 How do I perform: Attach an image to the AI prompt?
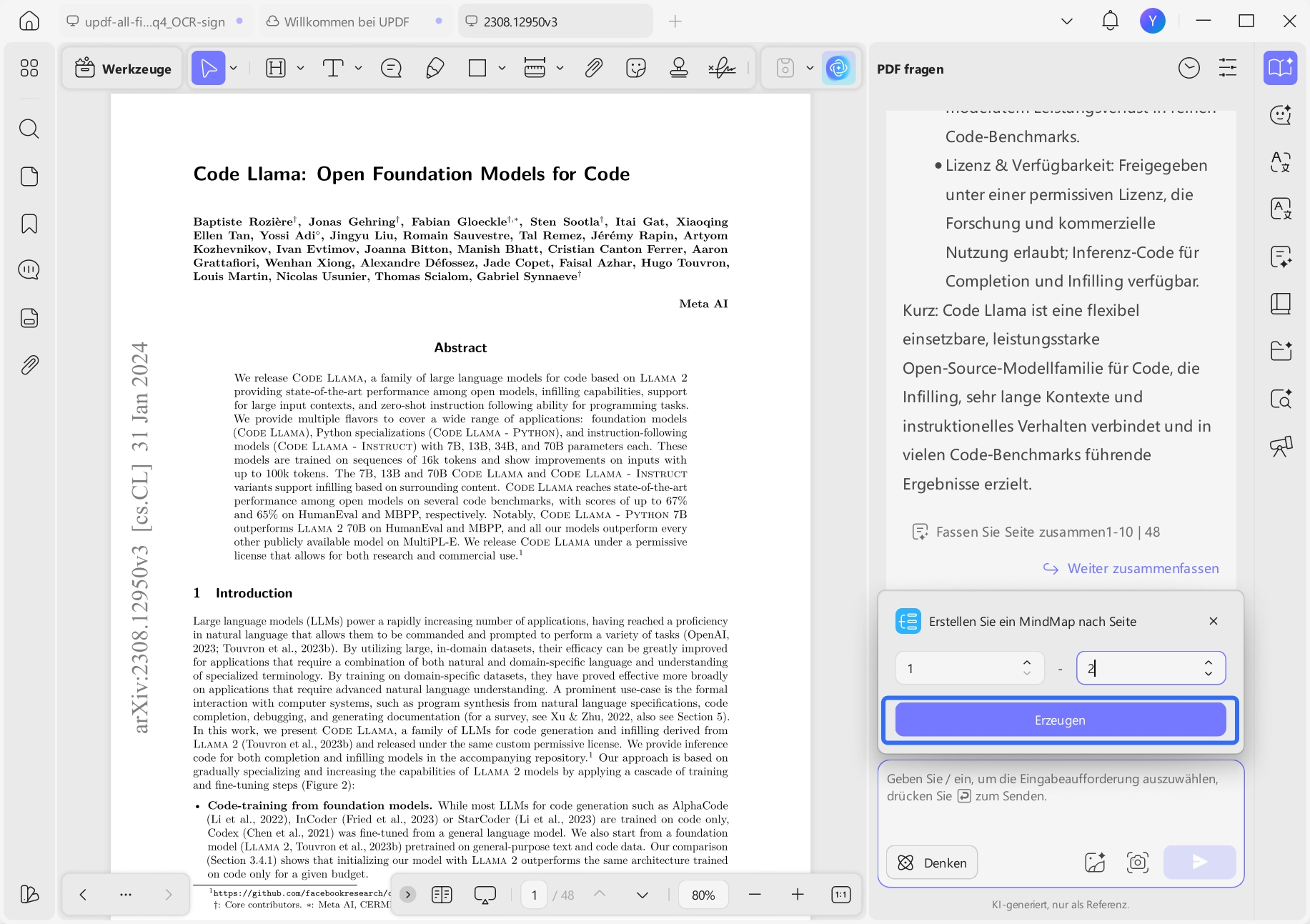coord(1095,863)
